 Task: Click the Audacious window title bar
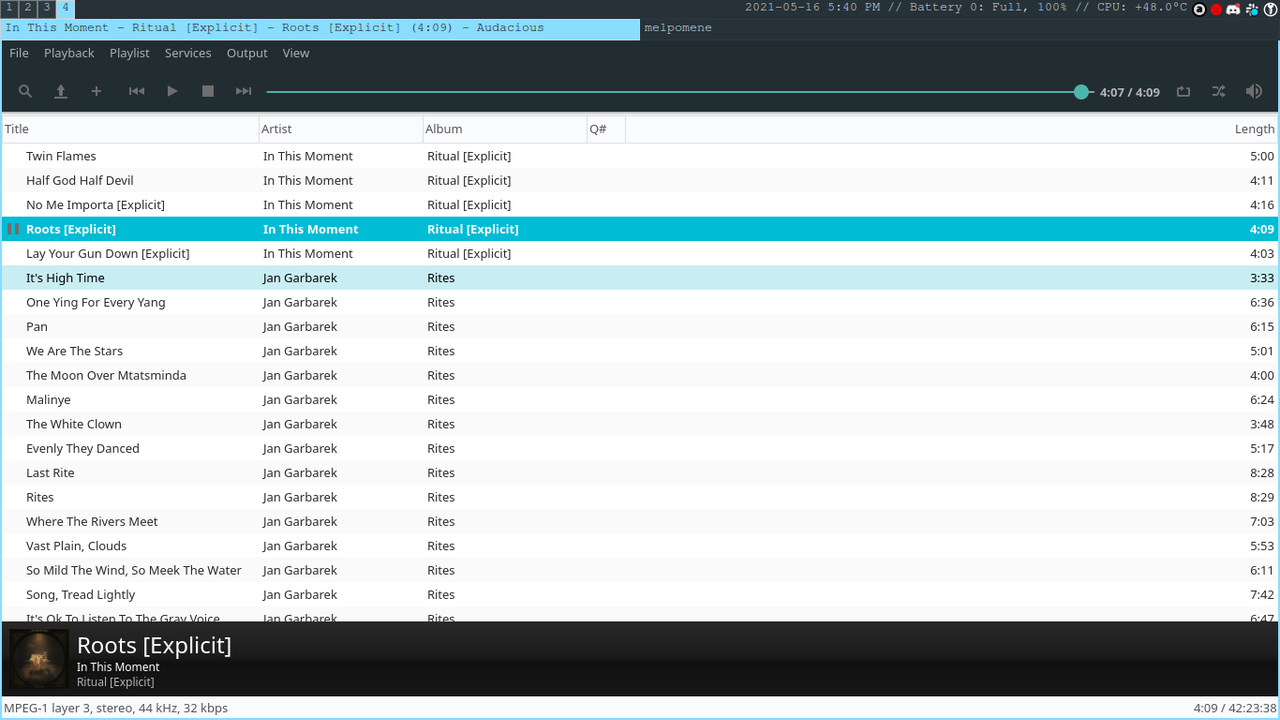coord(320,28)
